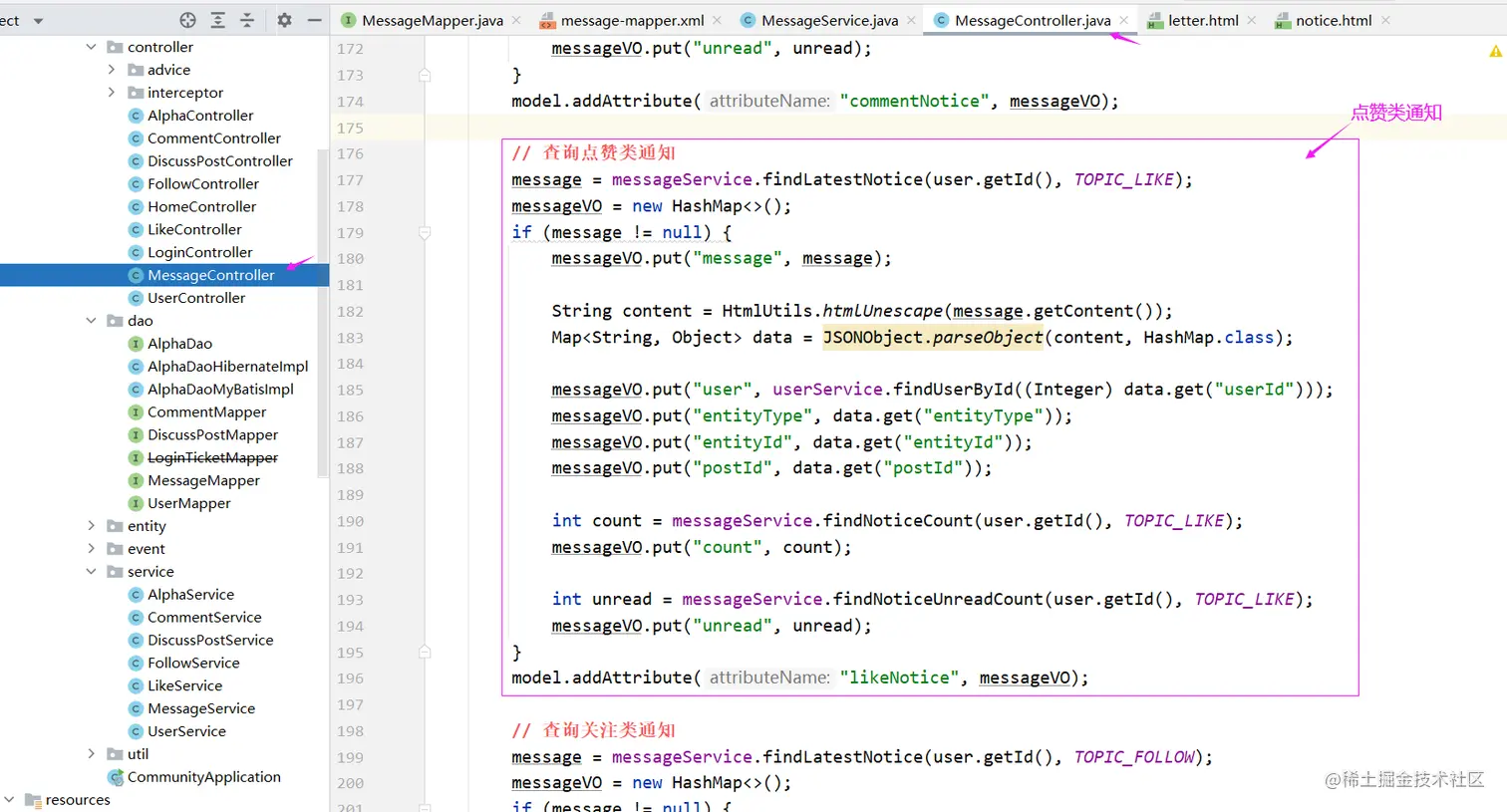This screenshot has width=1507, height=812.
Task: Toggle fold end marker at line 195
Action: click(x=425, y=652)
